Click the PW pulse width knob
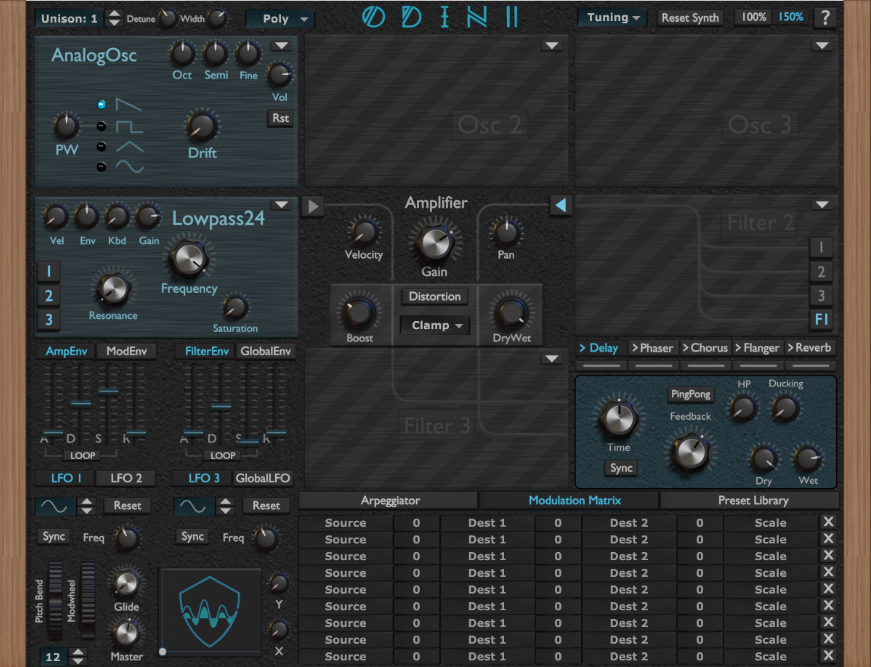This screenshot has width=871, height=667. [66, 126]
